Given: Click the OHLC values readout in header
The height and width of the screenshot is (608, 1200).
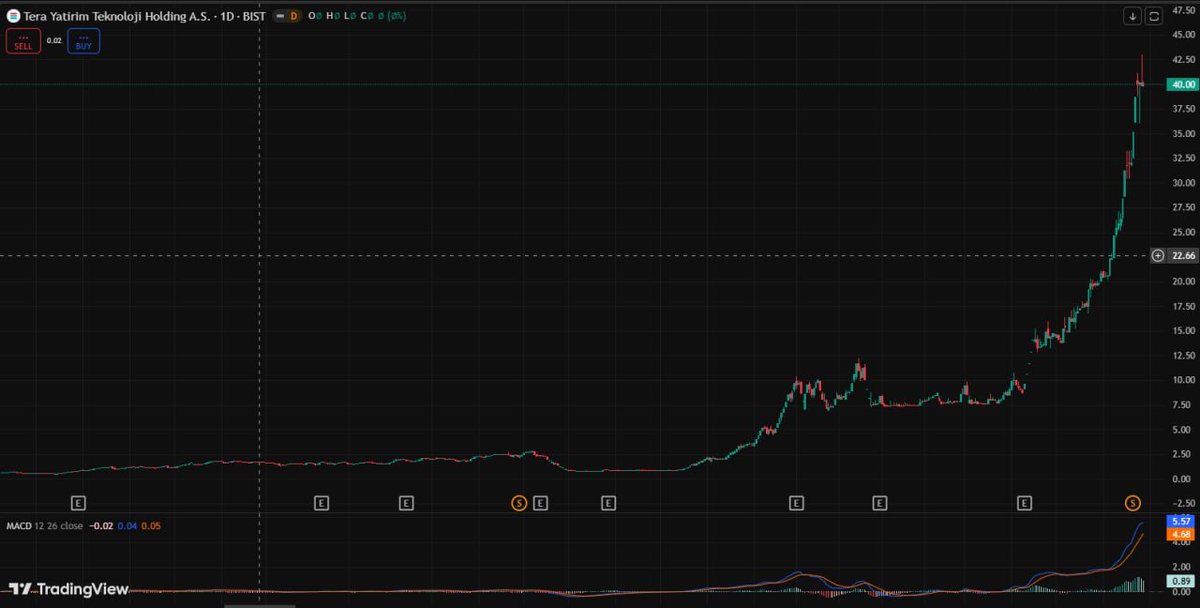Looking at the screenshot, I should pos(357,16).
